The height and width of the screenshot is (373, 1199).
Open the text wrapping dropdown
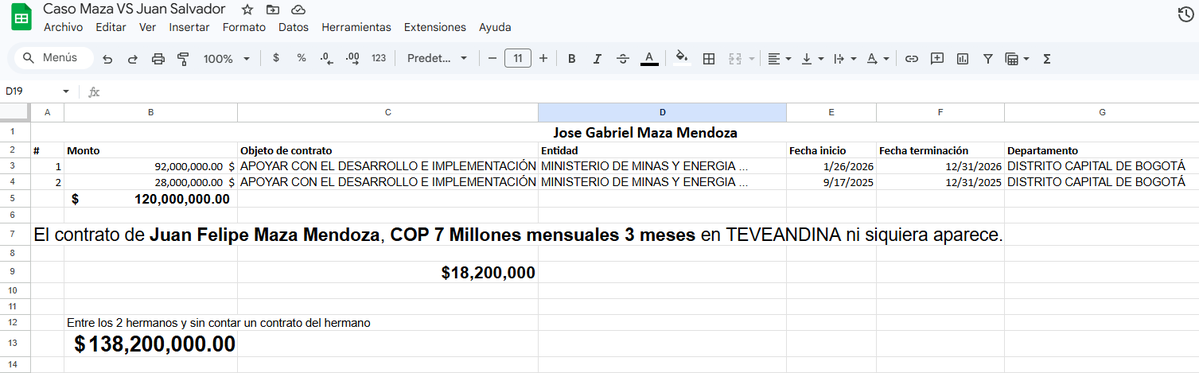(x=845, y=59)
